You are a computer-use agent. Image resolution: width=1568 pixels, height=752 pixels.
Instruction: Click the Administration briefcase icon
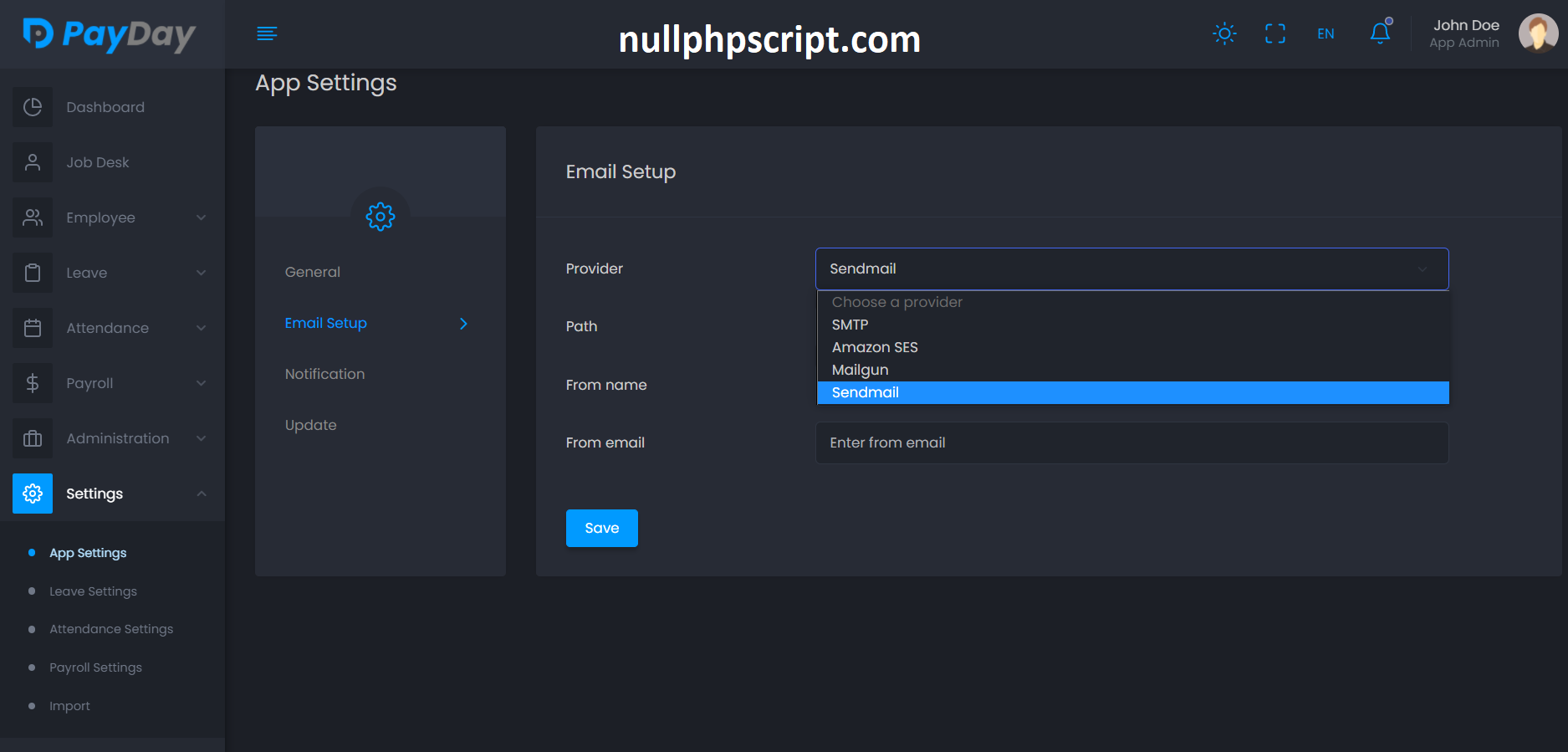[x=33, y=438]
